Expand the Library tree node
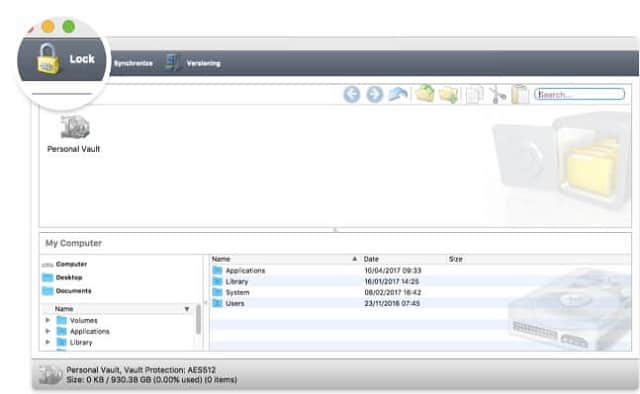Viewport: 640px width, 394px height. tap(48, 342)
